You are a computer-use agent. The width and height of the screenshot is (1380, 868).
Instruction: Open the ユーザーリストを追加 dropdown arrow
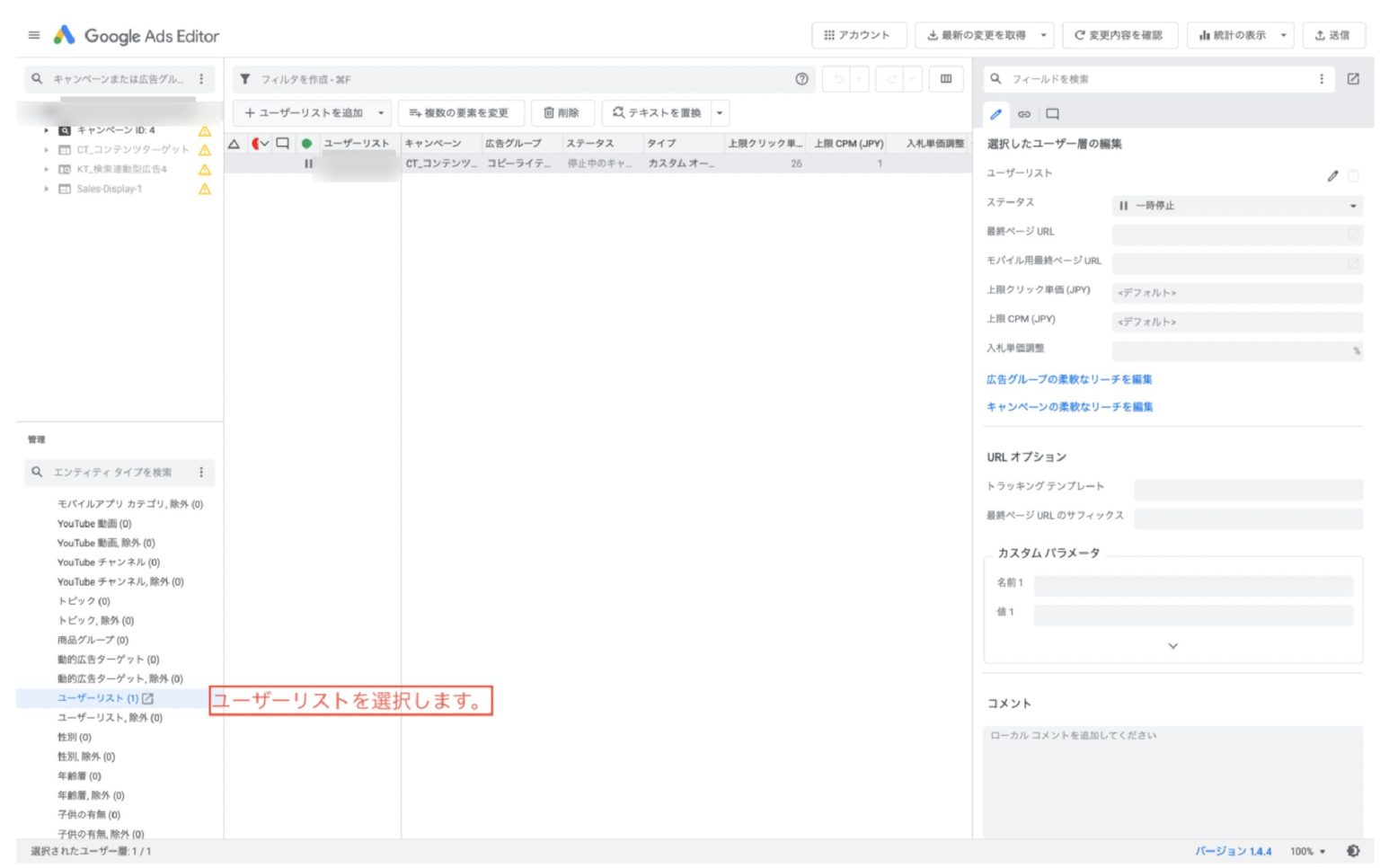click(381, 113)
